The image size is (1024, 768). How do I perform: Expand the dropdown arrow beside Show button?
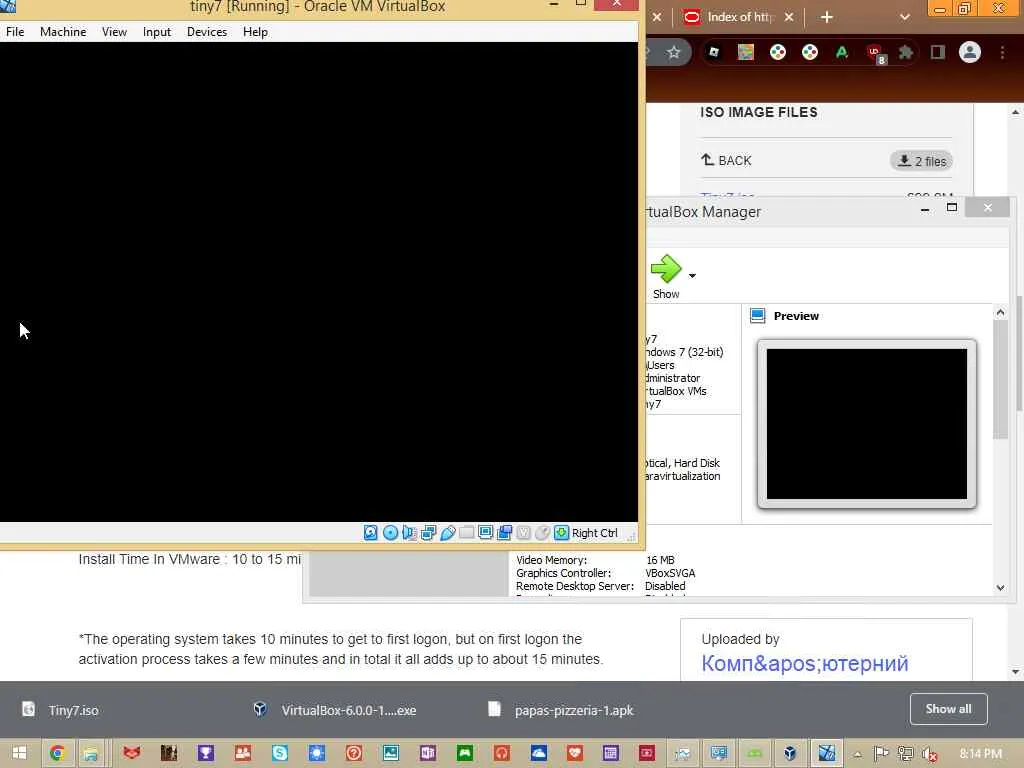tap(692, 276)
